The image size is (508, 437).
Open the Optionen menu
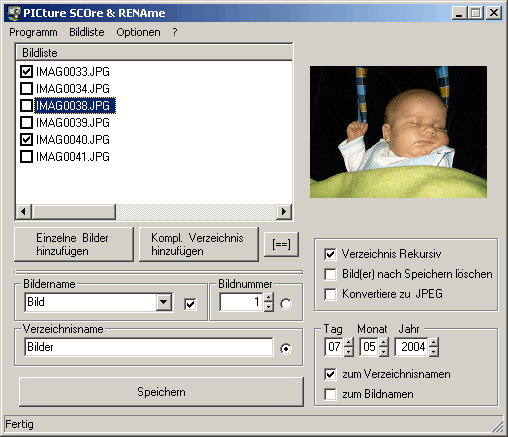tap(138, 32)
